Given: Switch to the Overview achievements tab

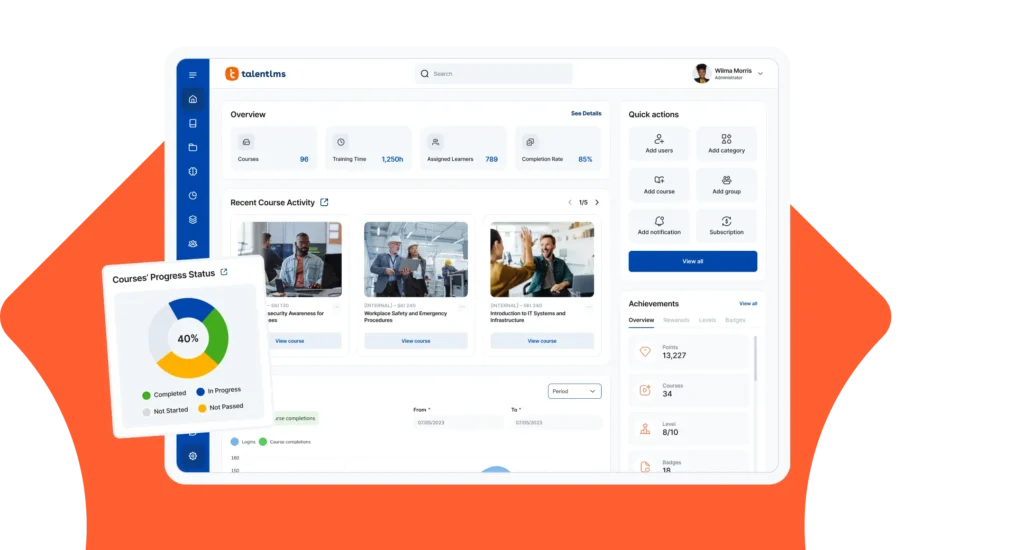Looking at the screenshot, I should (x=641, y=320).
